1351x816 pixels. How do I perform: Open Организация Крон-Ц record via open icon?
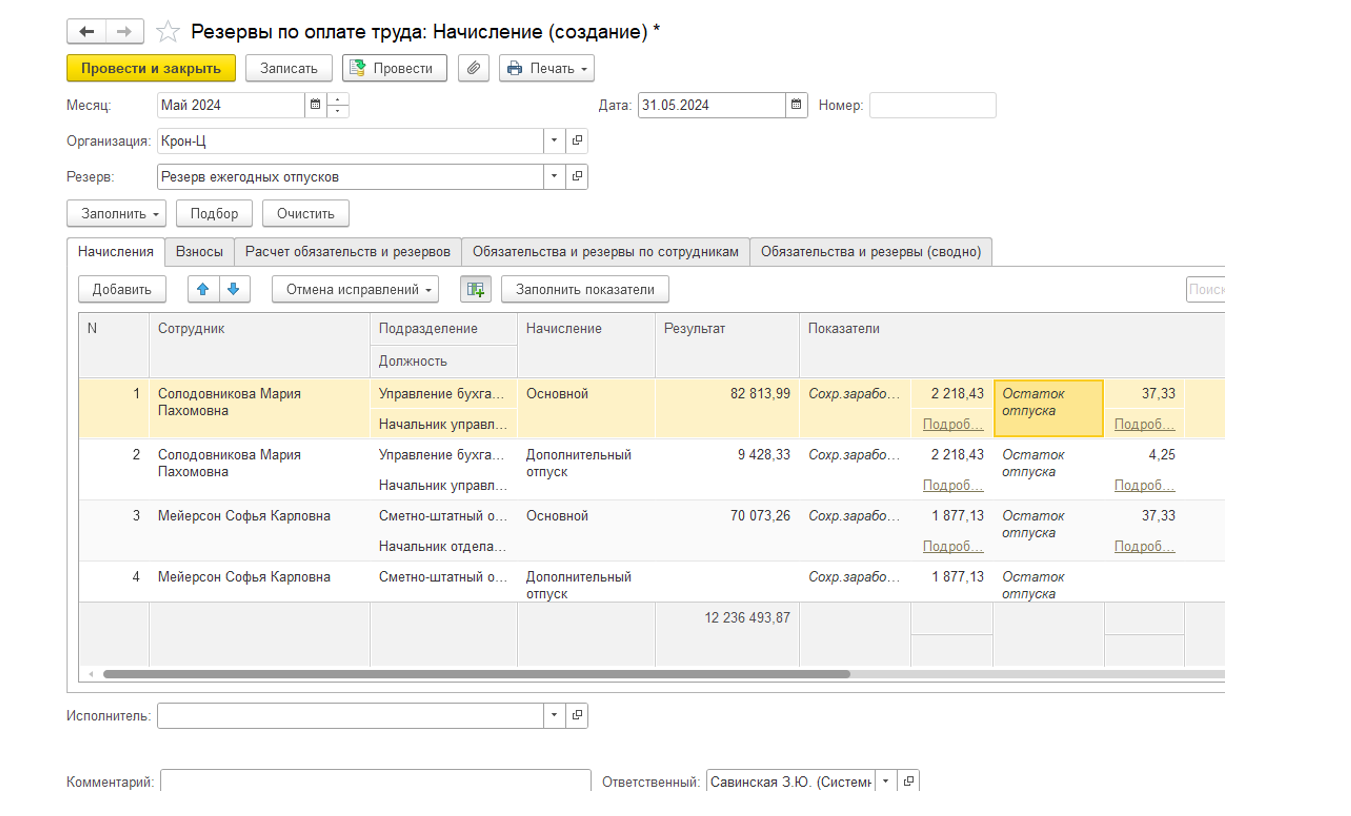(577, 141)
